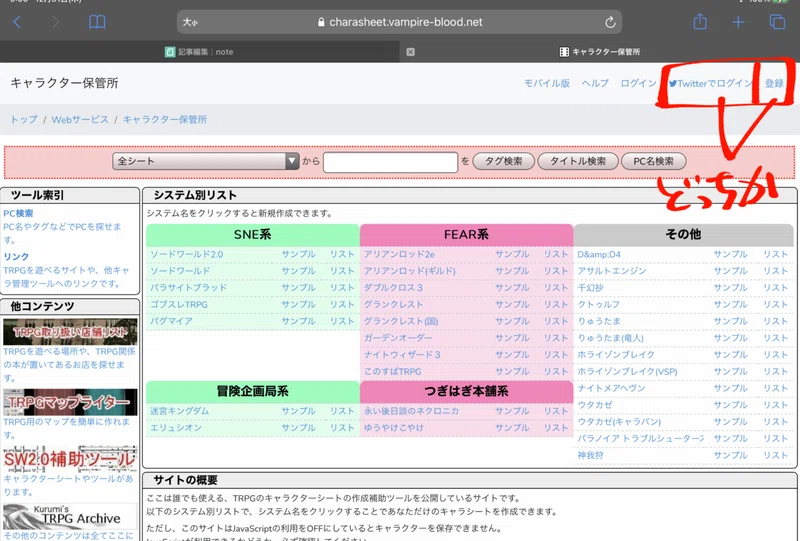Create a ホライゾンブレイク(VSP) sheet
Viewport: 800px width, 541px height.
coord(627,372)
